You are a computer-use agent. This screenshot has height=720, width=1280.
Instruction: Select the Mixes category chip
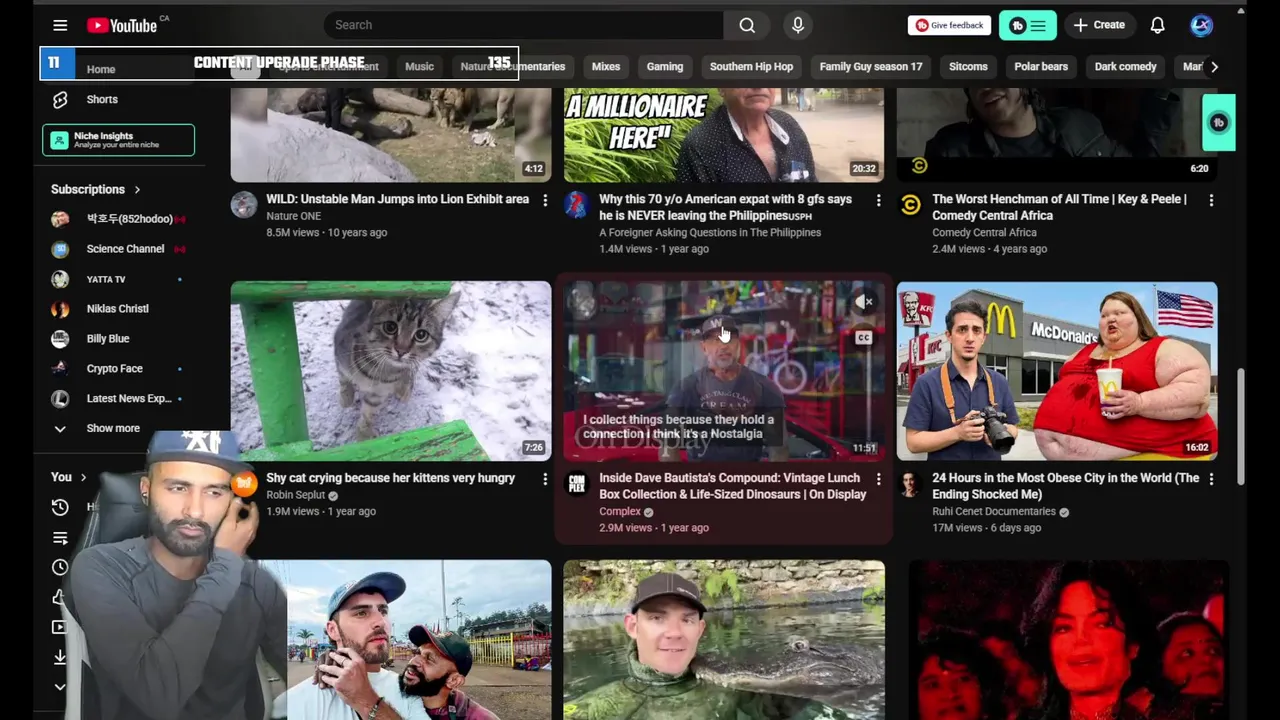(x=606, y=66)
